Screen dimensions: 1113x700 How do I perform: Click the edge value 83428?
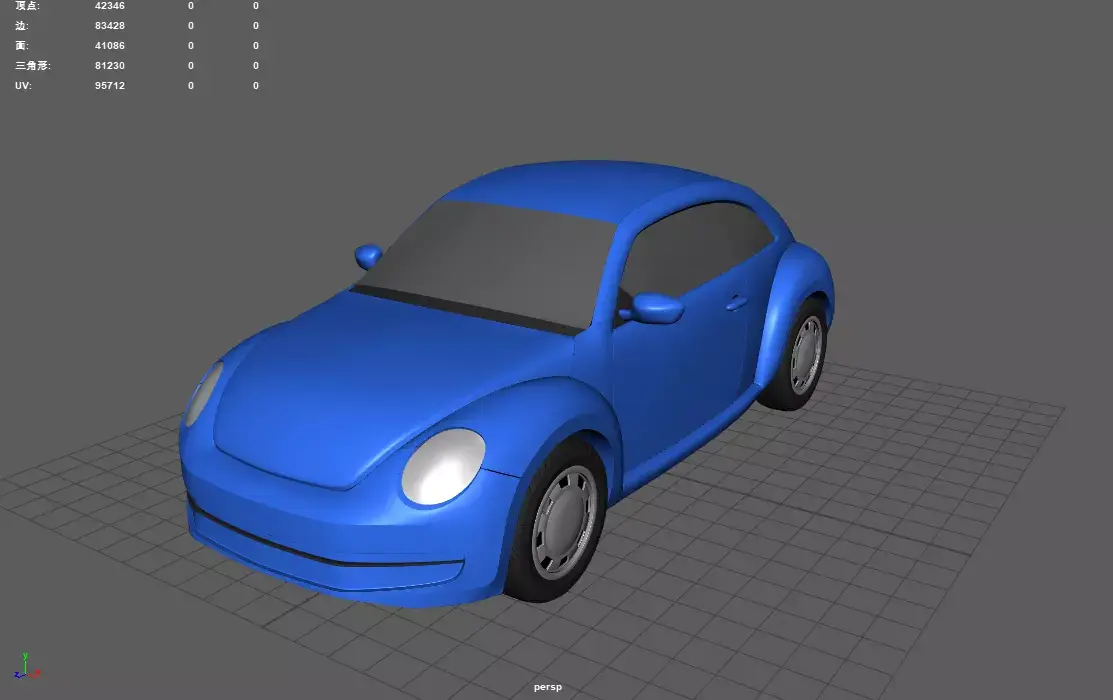click(x=110, y=26)
